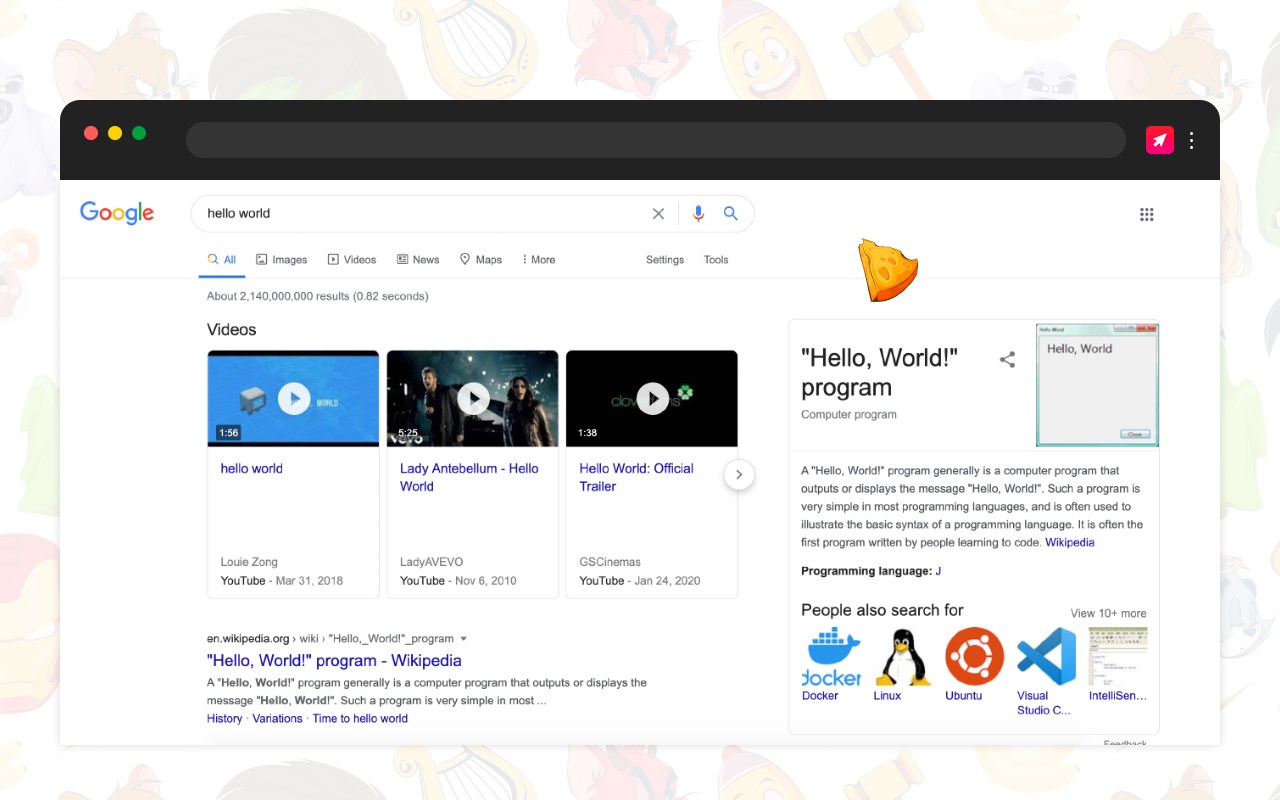Open the "Hello, World!" program - Wikipedia result
The image size is (1280, 800).
click(x=334, y=660)
